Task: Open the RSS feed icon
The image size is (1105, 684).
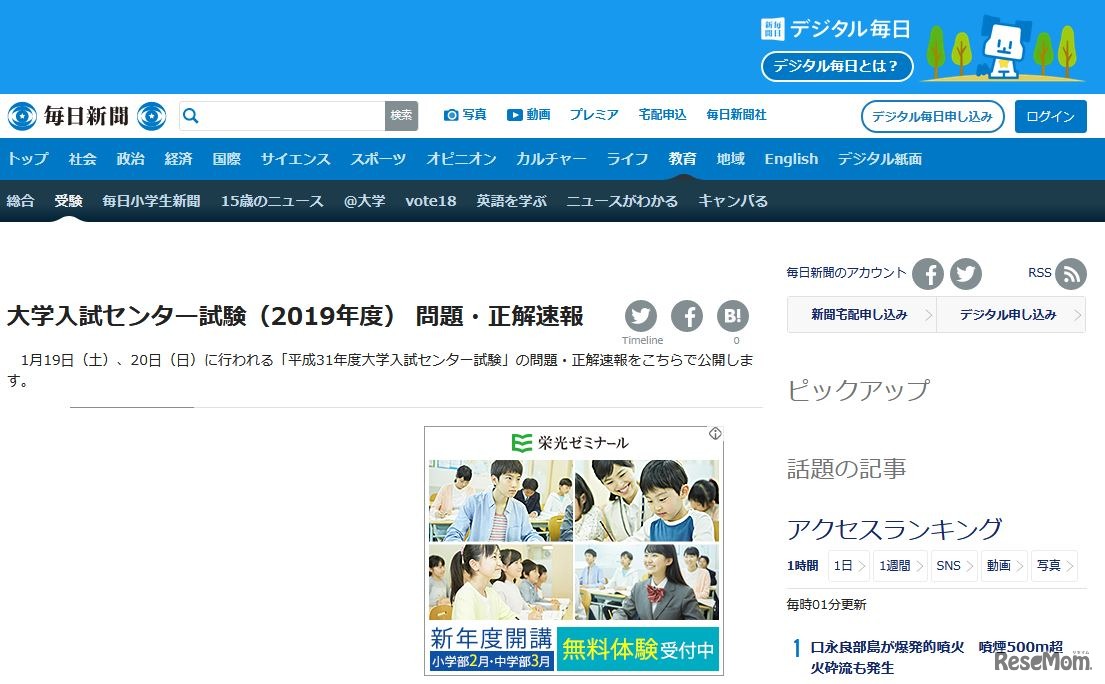Action: (1071, 273)
